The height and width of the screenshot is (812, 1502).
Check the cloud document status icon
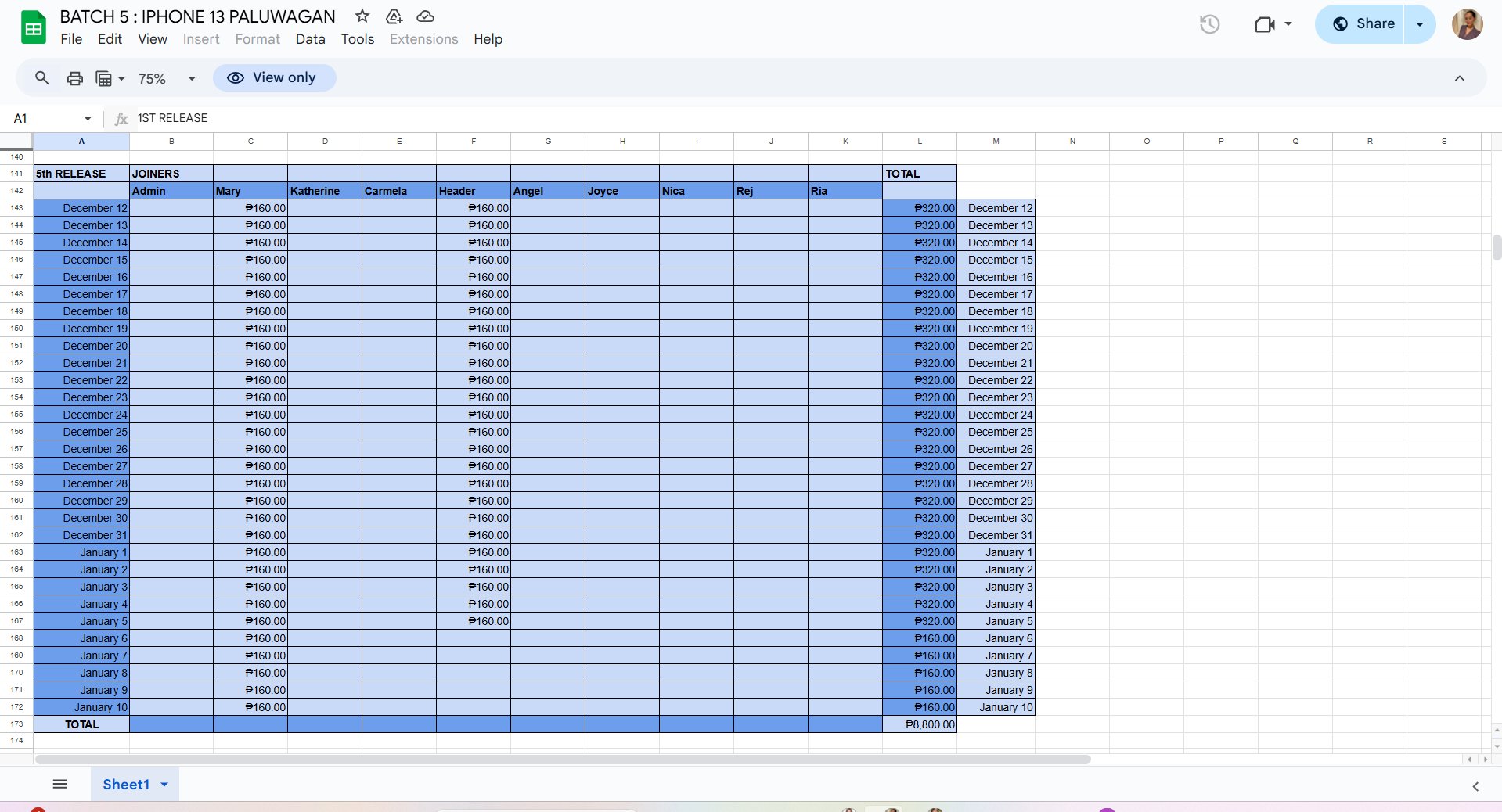(x=425, y=16)
